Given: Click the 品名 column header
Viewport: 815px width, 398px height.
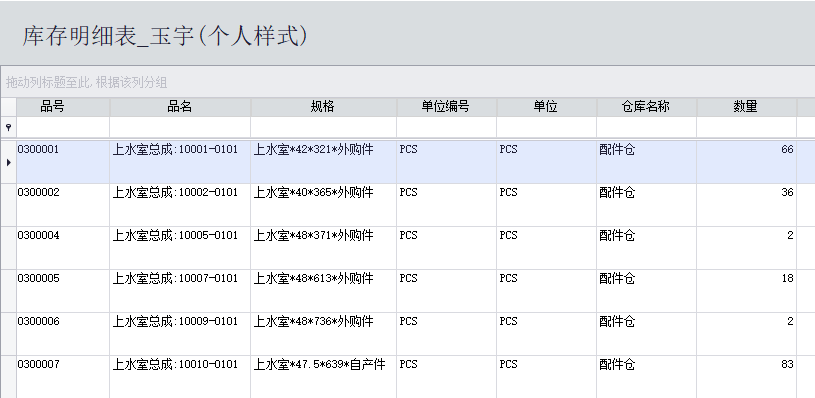Looking at the screenshot, I should point(180,107).
